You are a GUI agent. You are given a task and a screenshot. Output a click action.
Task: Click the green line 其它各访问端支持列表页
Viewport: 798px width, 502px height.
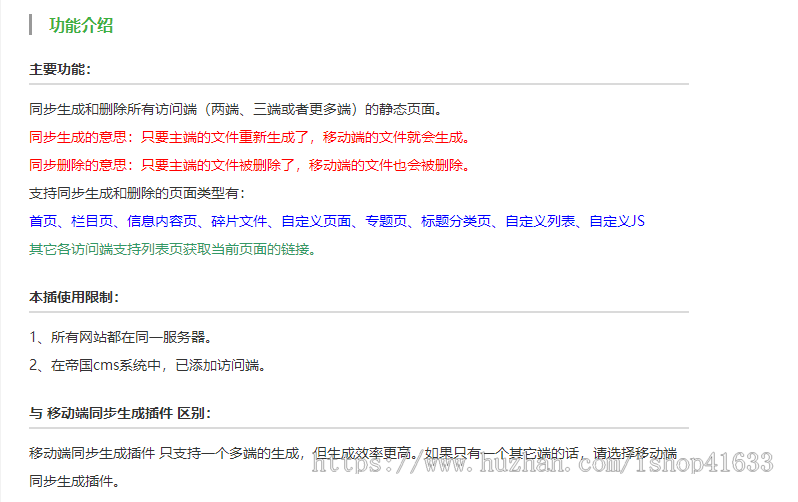(x=173, y=249)
